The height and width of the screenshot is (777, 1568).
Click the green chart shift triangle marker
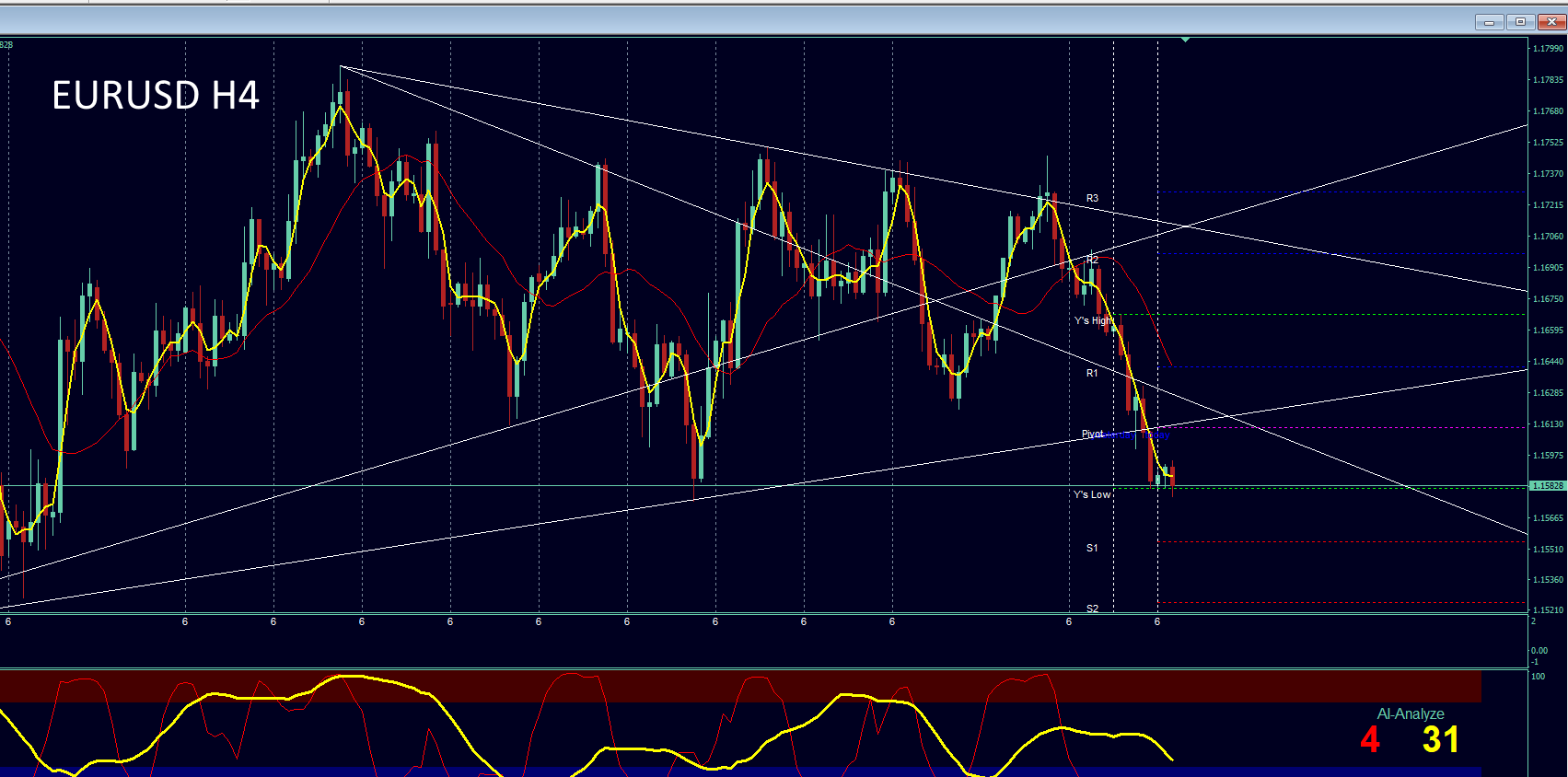pyautogui.click(x=1185, y=40)
